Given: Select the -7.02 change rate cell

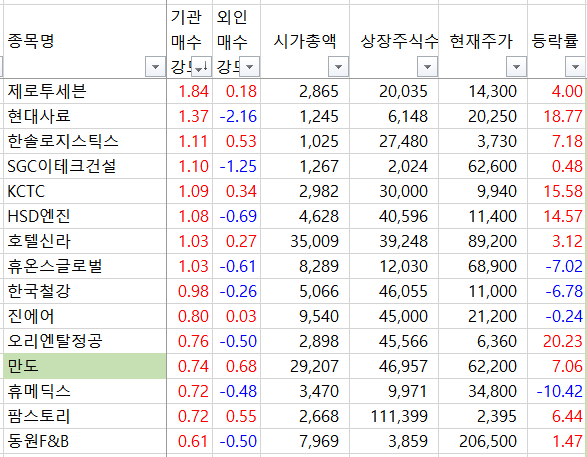Looking at the screenshot, I should click(x=557, y=266).
